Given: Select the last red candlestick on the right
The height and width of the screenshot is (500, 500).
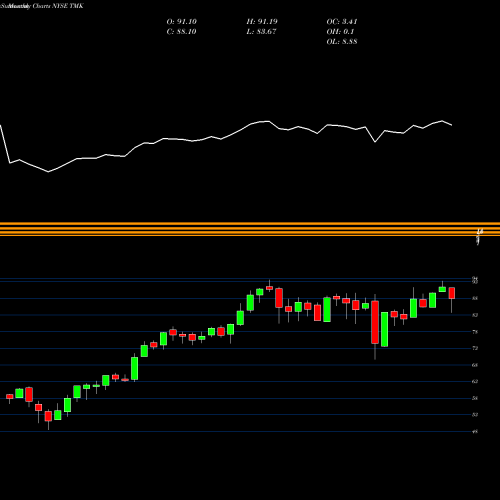Looking at the screenshot, I should click(x=452, y=293).
